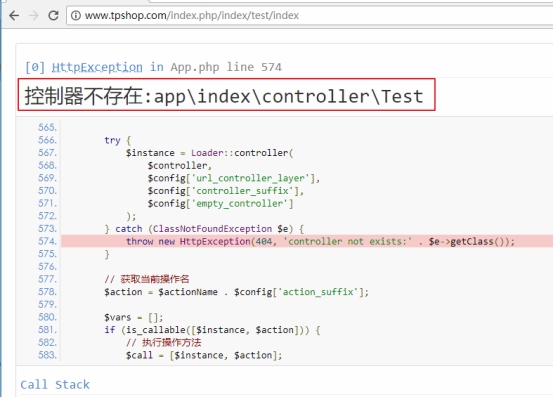Screen dimensions: 554x398
Task: Click line number 565
Action: pyautogui.click(x=47, y=127)
